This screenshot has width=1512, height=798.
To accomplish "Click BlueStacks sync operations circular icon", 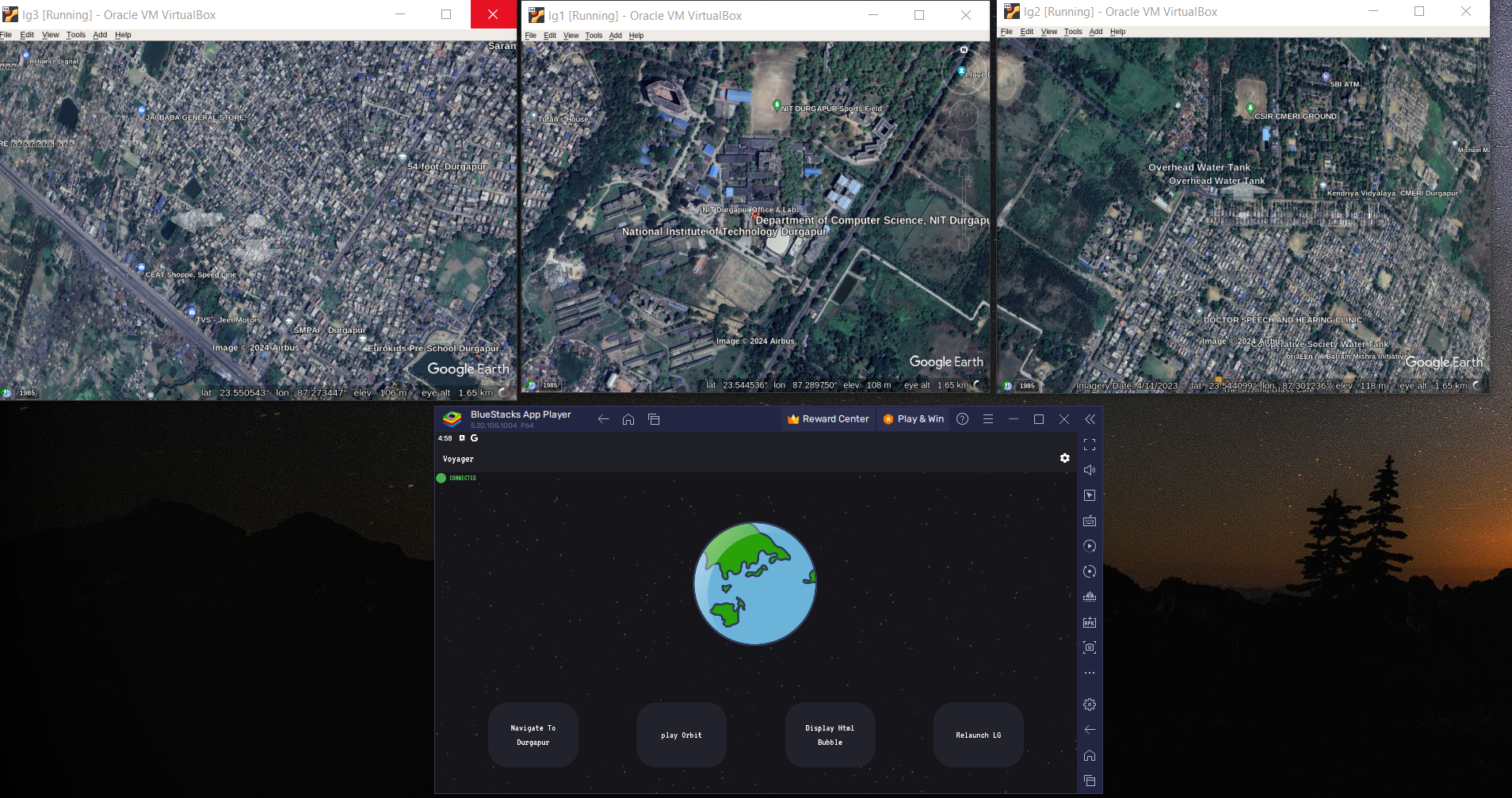I will 1090,571.
